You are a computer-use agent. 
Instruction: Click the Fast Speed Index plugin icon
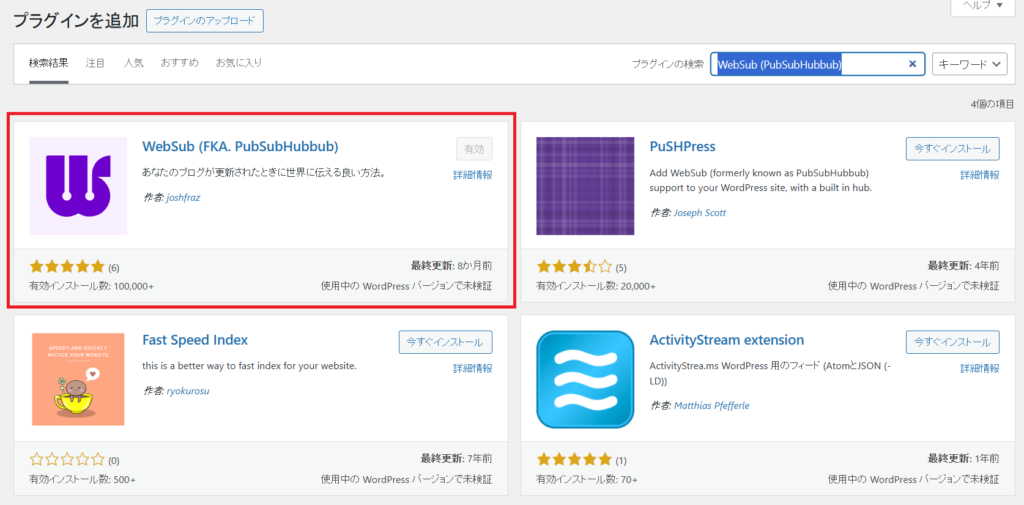tap(78, 379)
